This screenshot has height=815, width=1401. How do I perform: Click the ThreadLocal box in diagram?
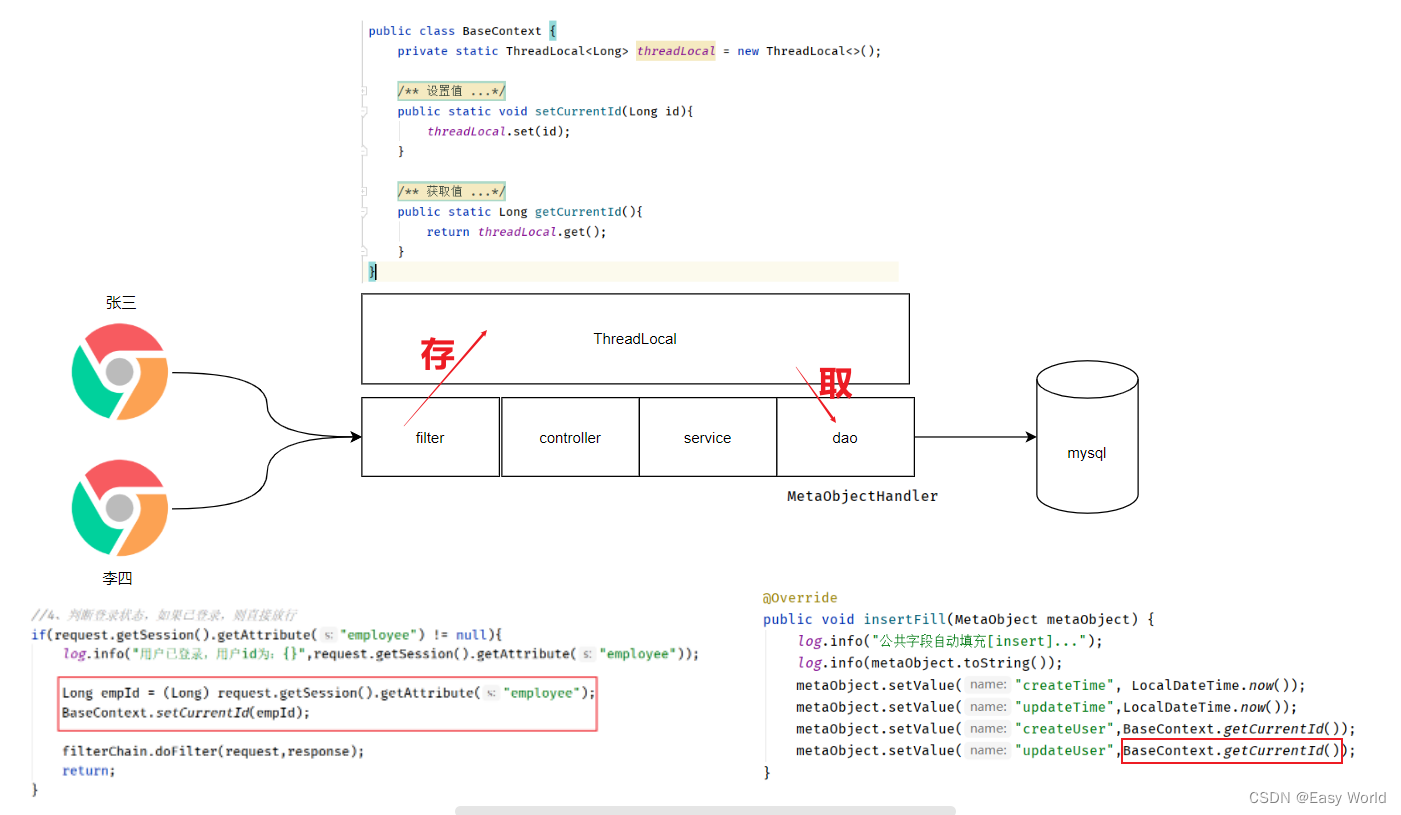point(635,339)
